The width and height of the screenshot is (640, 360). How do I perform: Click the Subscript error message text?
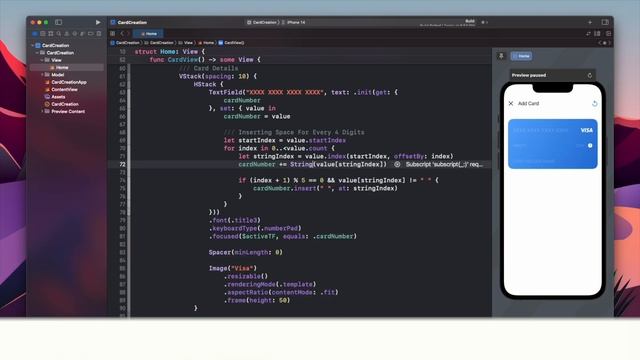pos(444,164)
